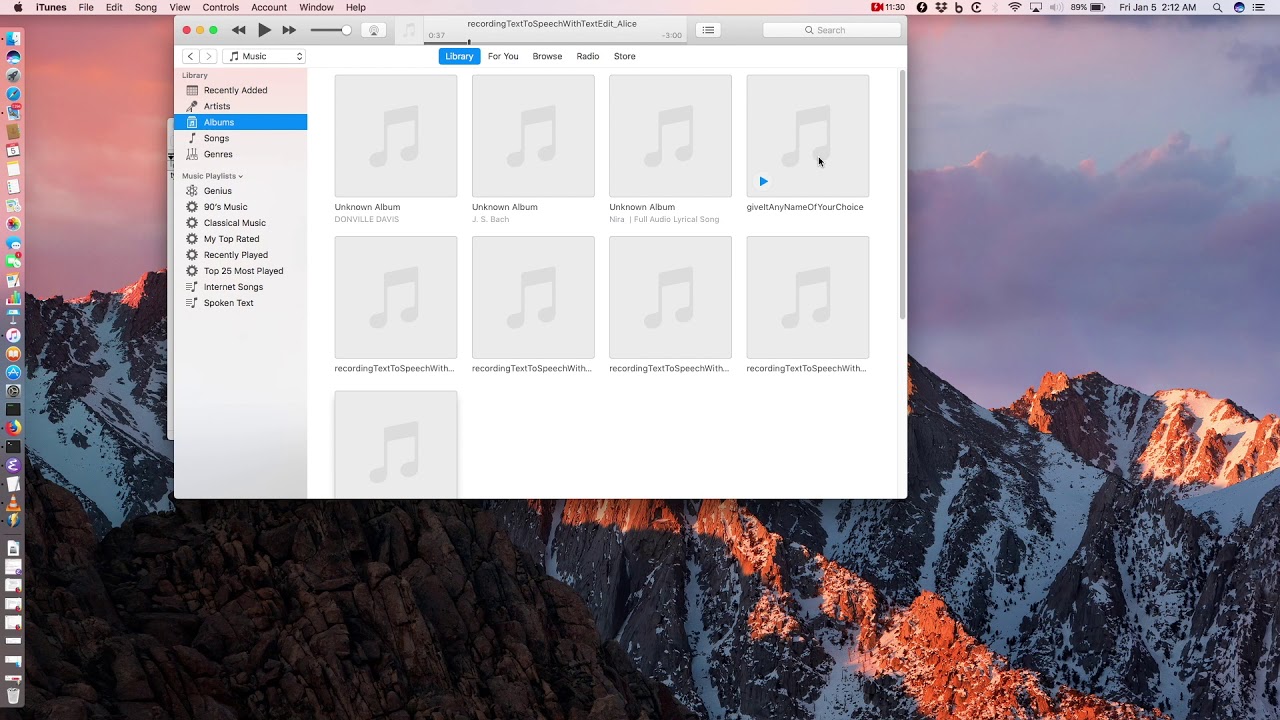The height and width of the screenshot is (720, 1280).
Task: Open the Dropbox menu bar icon
Action: click(x=941, y=7)
